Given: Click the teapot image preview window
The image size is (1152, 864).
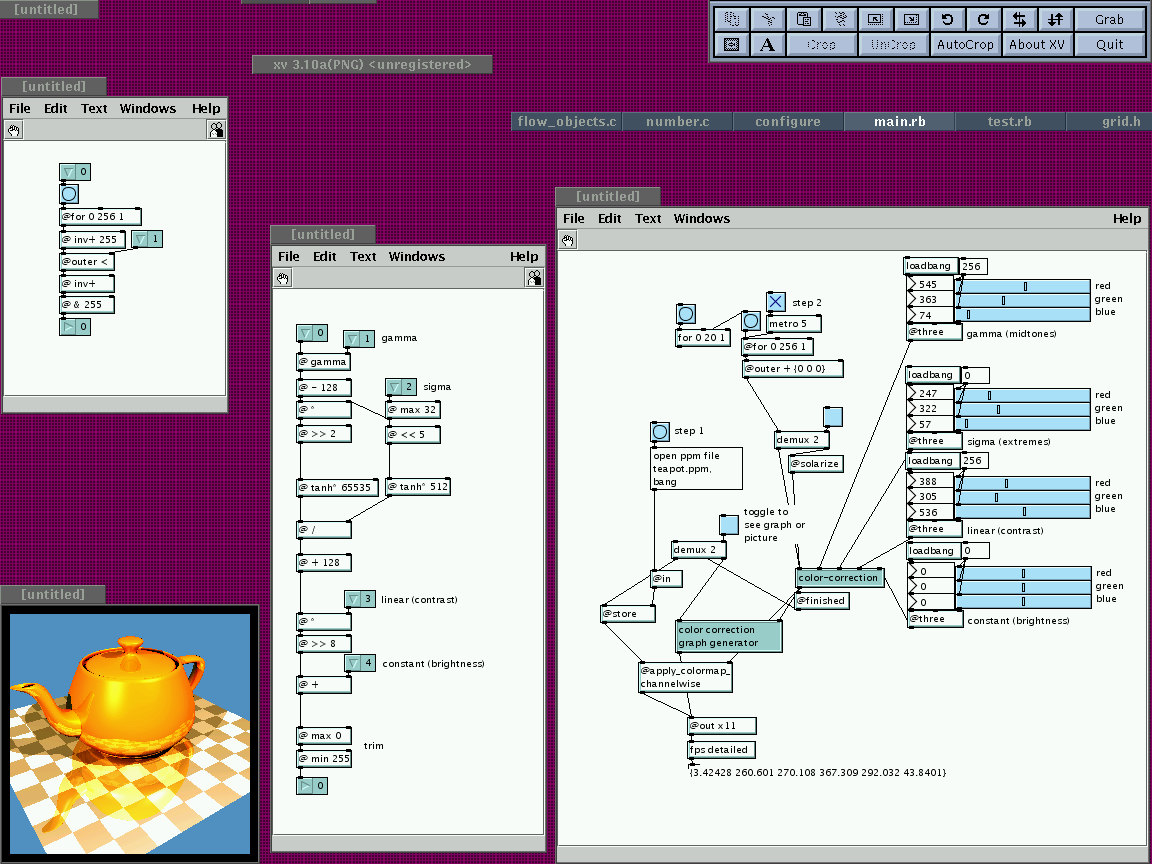Looking at the screenshot, I should [130, 734].
